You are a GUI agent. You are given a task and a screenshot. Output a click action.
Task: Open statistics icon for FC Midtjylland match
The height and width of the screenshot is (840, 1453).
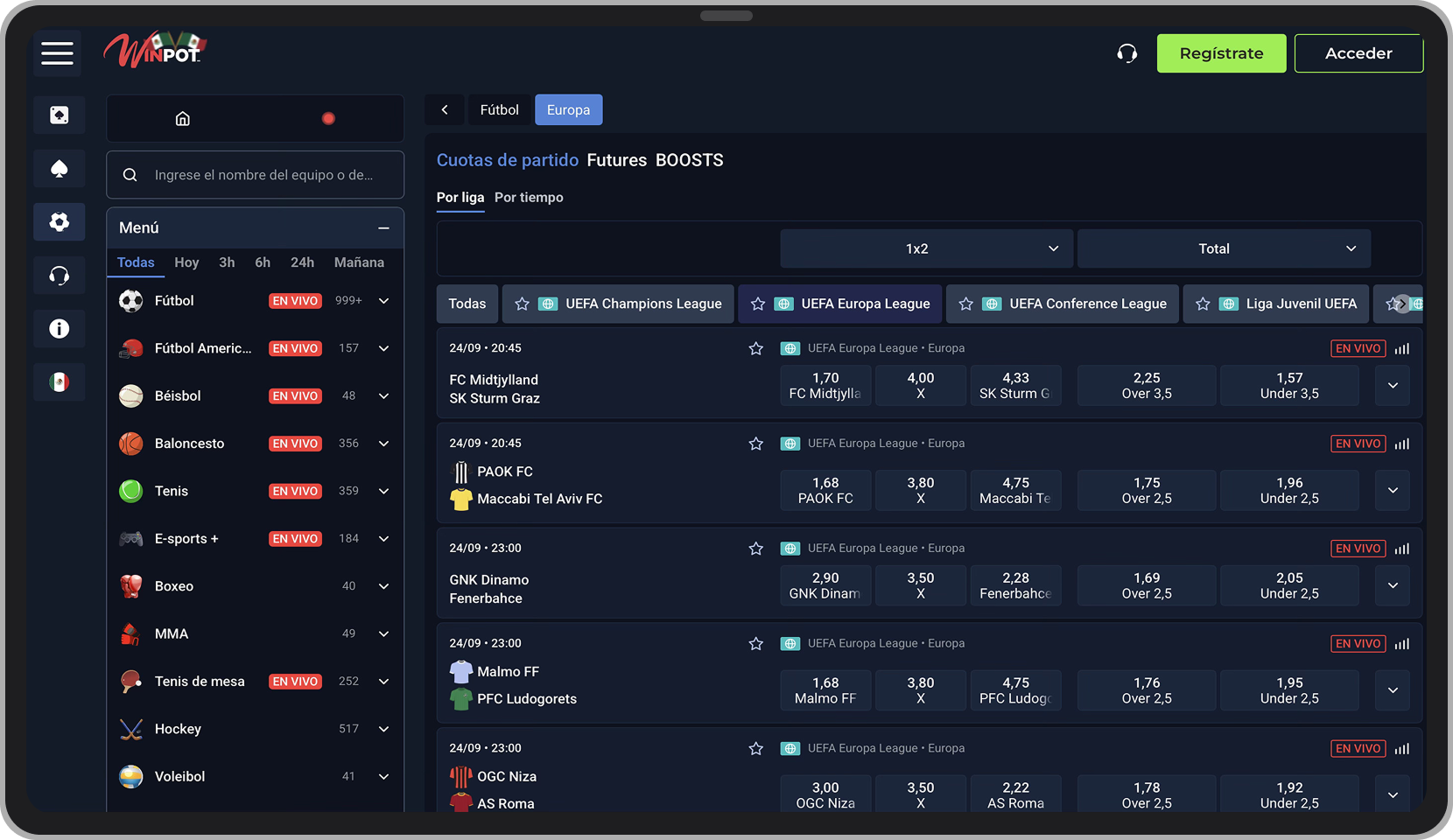1402,349
